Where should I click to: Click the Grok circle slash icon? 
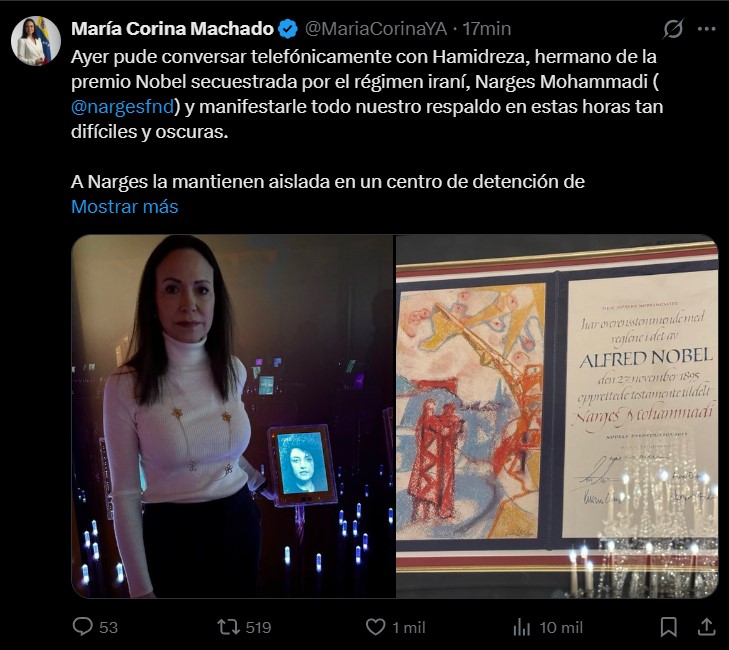click(x=673, y=29)
